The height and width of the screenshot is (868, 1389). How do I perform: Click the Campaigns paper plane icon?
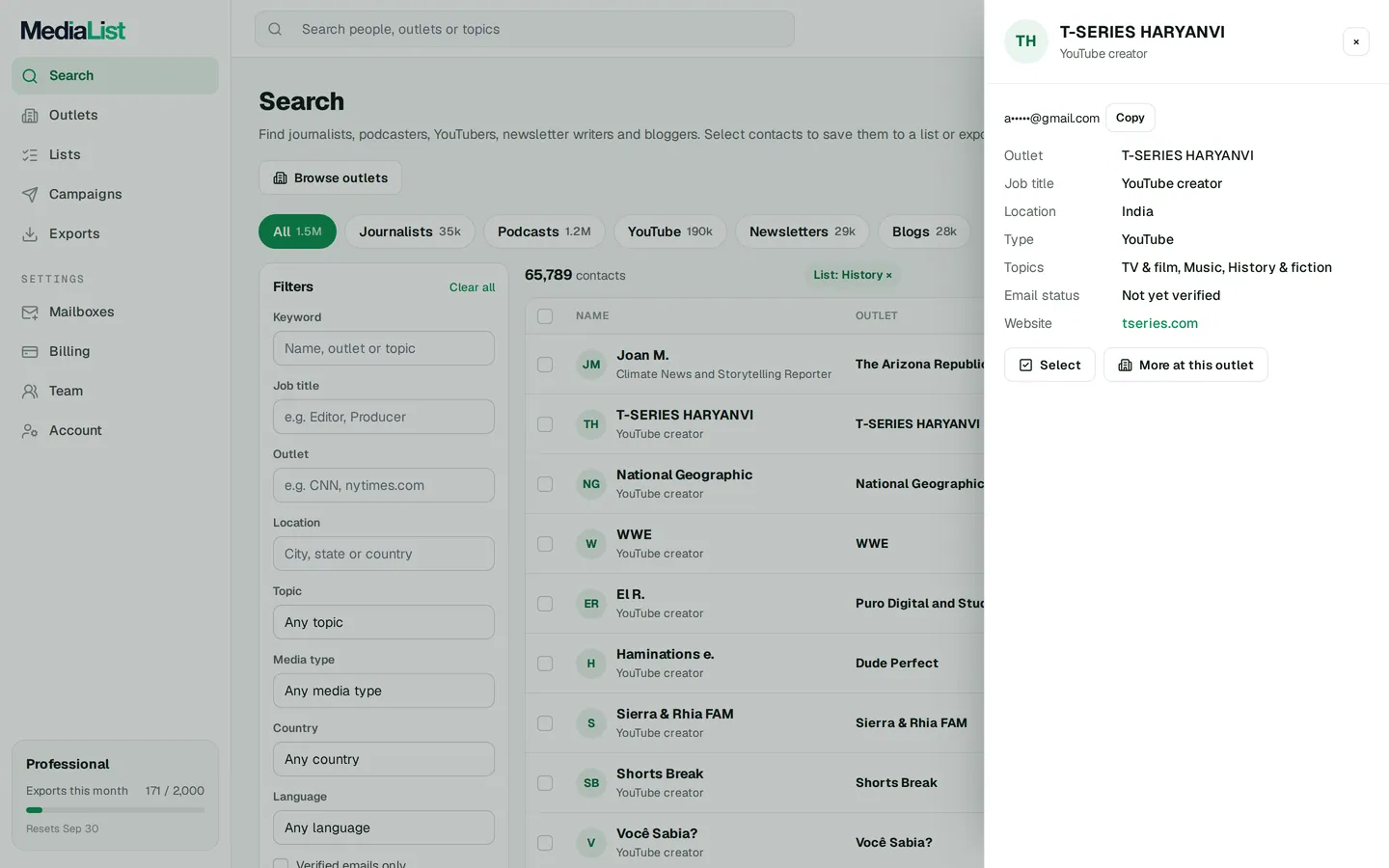point(30,195)
